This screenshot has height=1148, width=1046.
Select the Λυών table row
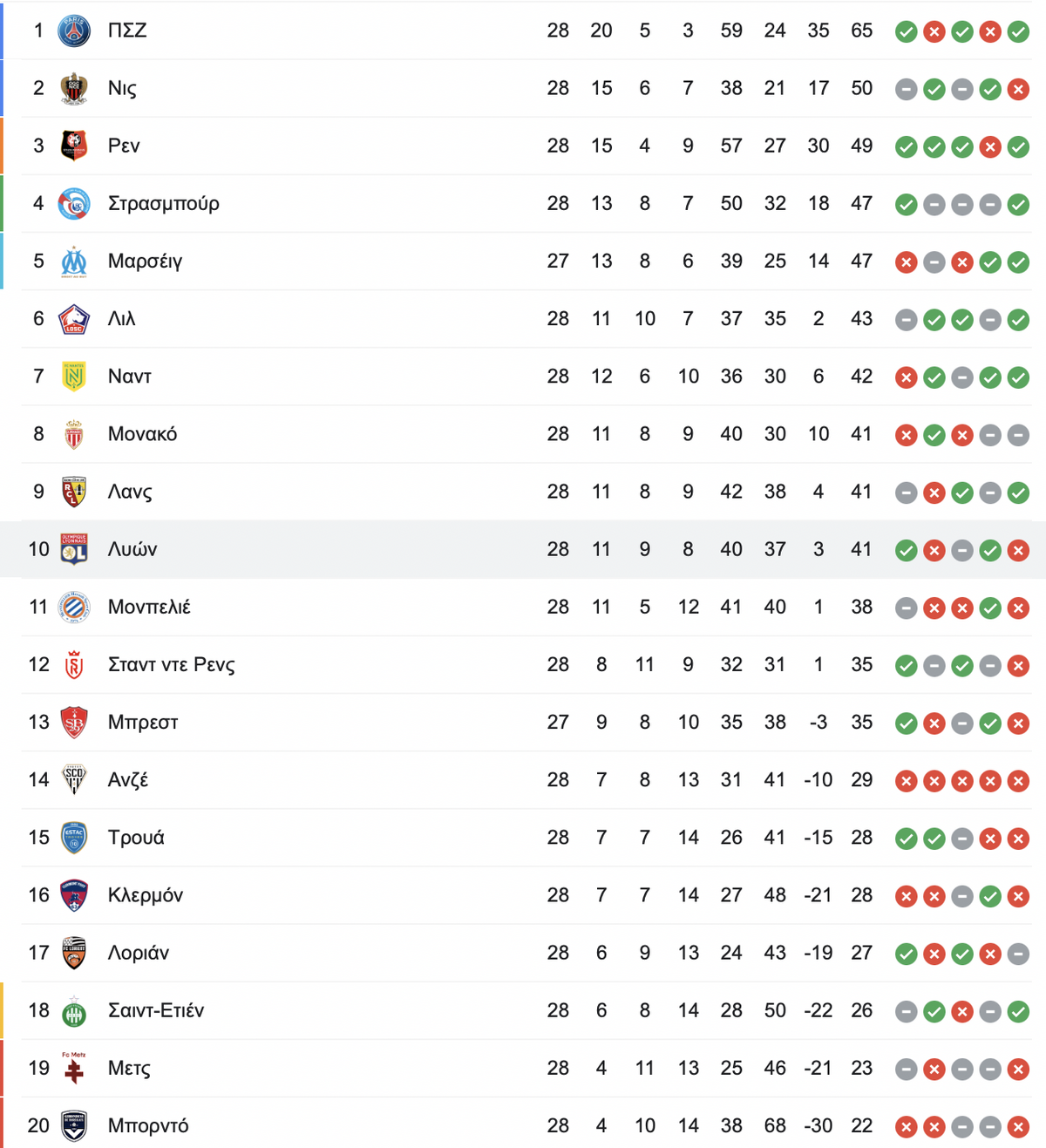coord(523,549)
